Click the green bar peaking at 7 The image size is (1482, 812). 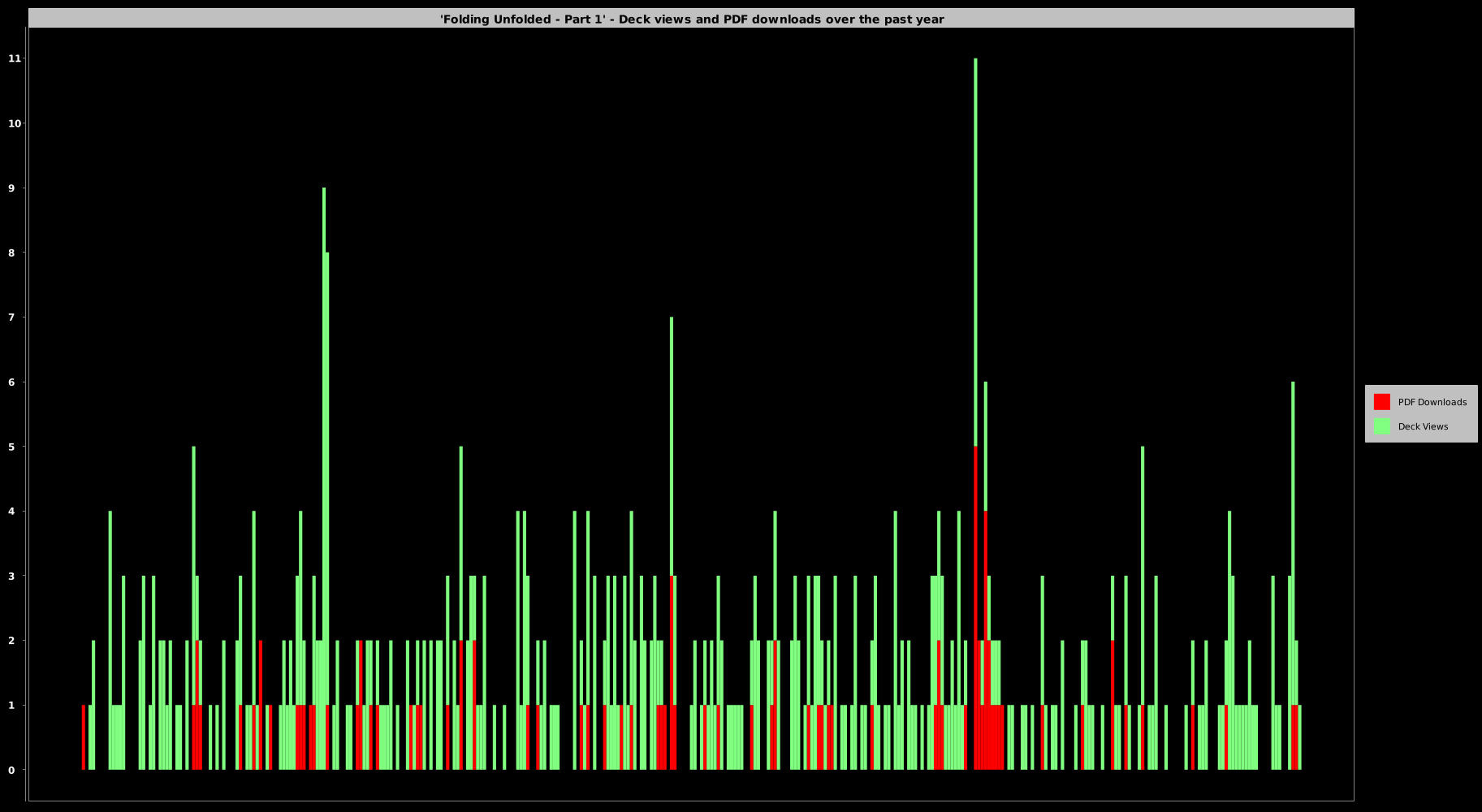[x=672, y=447]
